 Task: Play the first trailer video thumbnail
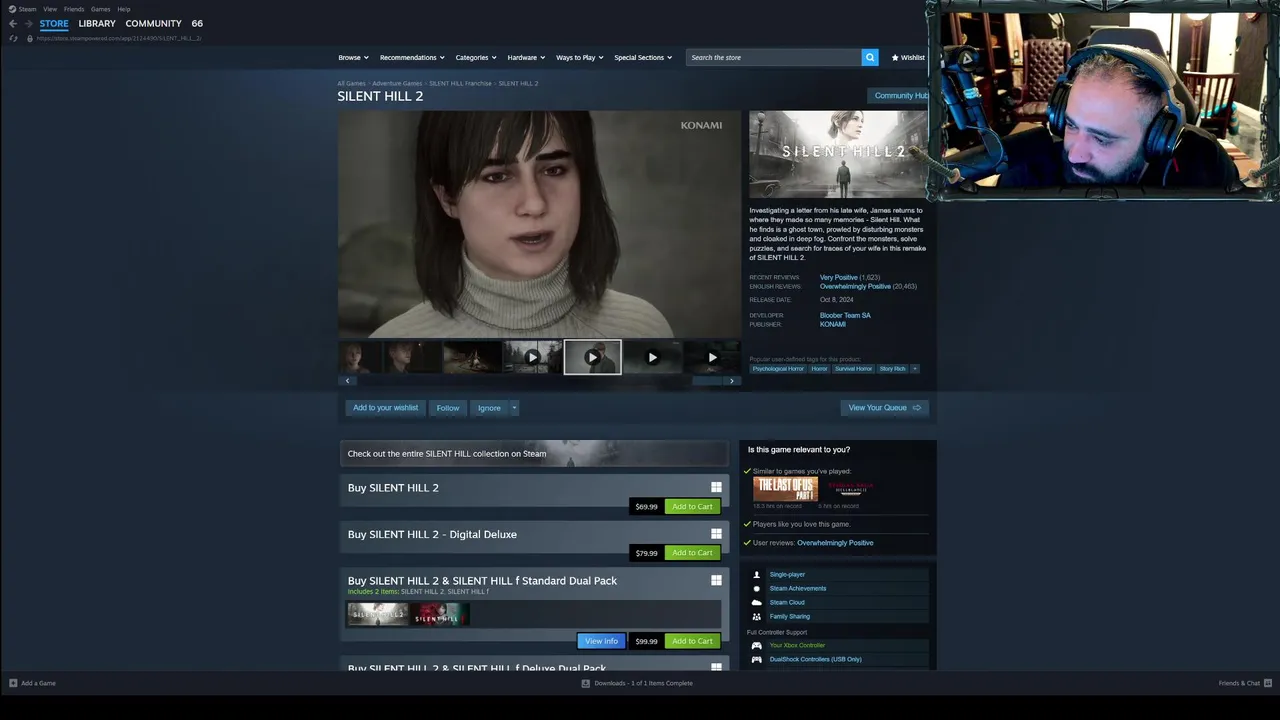532,357
